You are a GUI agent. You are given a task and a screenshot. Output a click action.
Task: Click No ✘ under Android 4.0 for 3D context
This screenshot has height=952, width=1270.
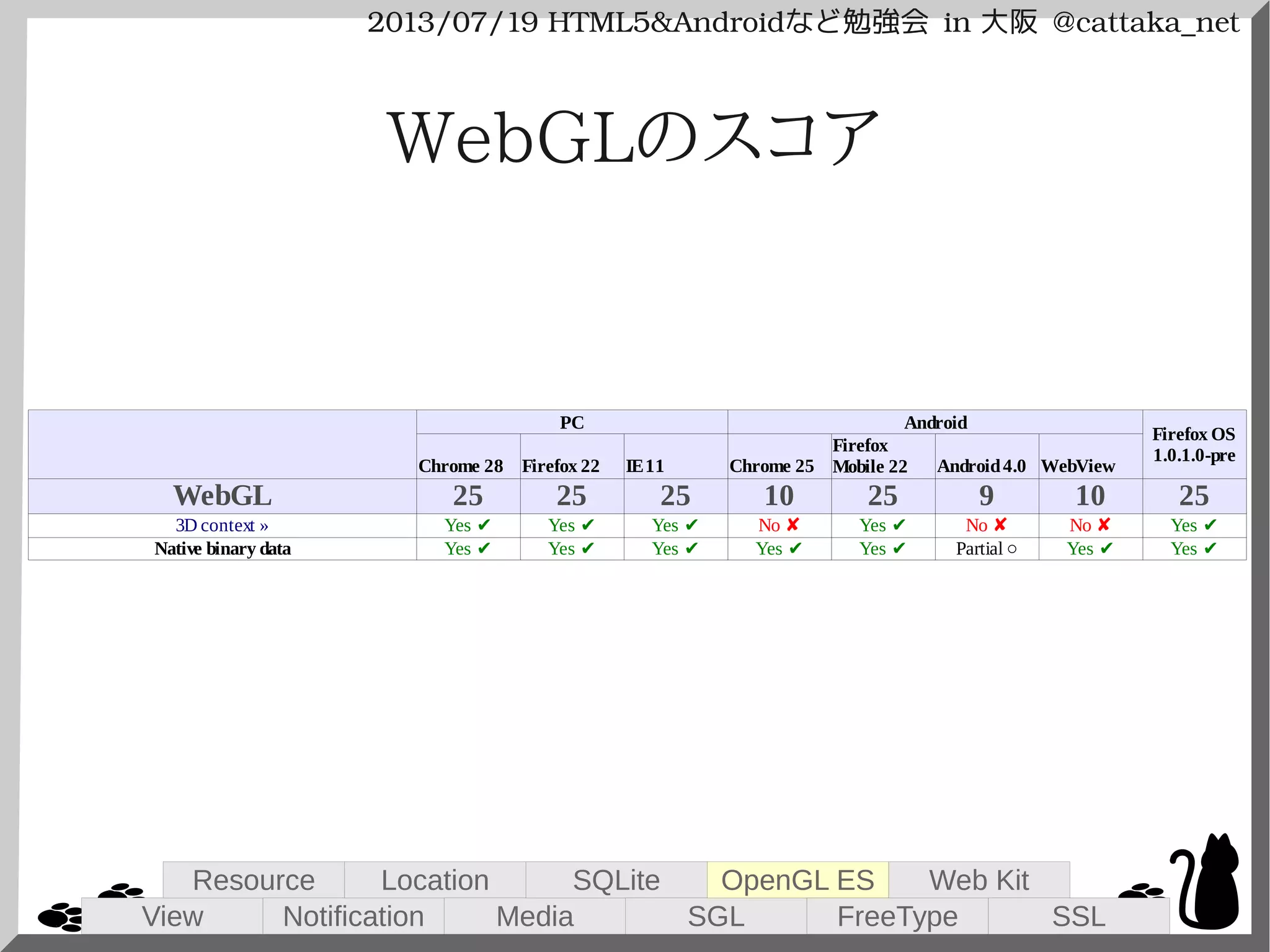[x=987, y=525]
